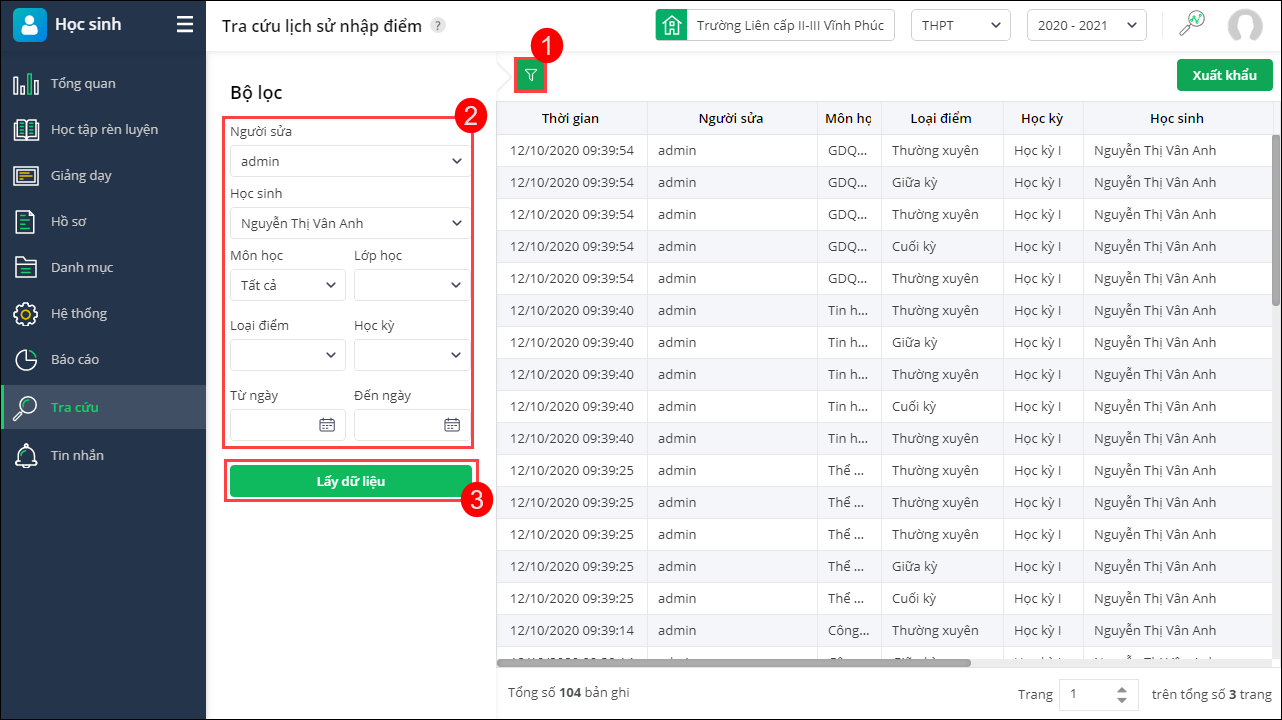Click the green school house icon
The image size is (1282, 720).
coord(671,25)
